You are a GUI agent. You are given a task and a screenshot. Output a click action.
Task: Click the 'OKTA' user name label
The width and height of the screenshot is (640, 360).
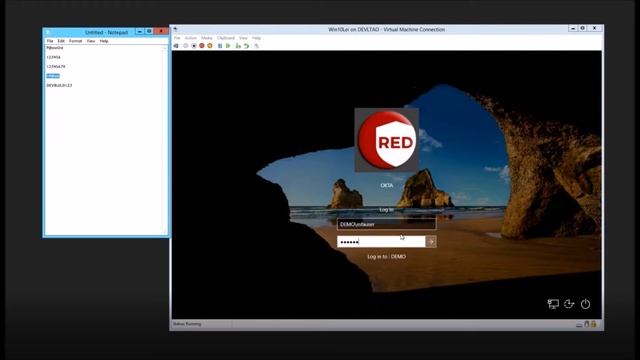pyautogui.click(x=387, y=185)
